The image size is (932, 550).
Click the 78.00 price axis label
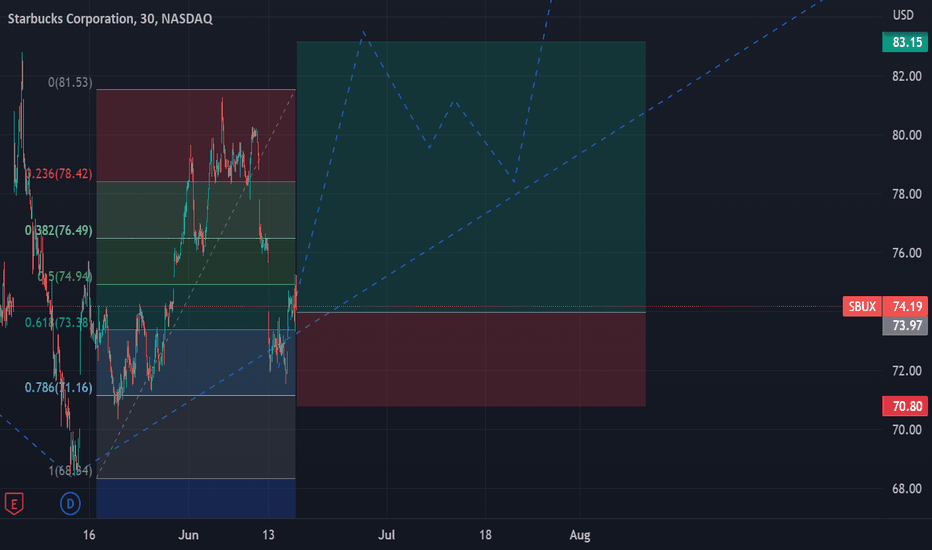(x=906, y=194)
